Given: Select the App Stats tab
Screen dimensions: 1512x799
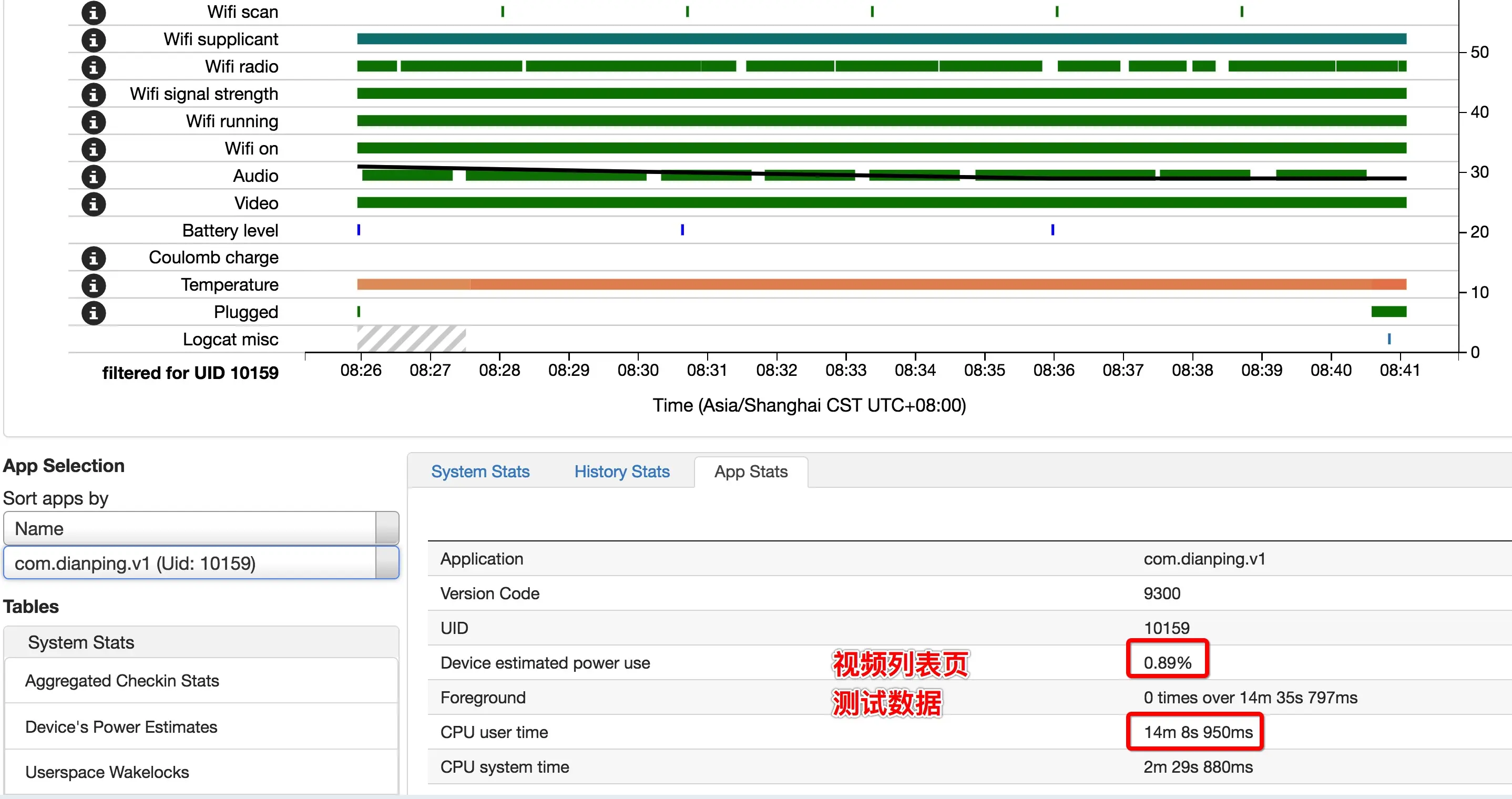Looking at the screenshot, I should (x=750, y=472).
